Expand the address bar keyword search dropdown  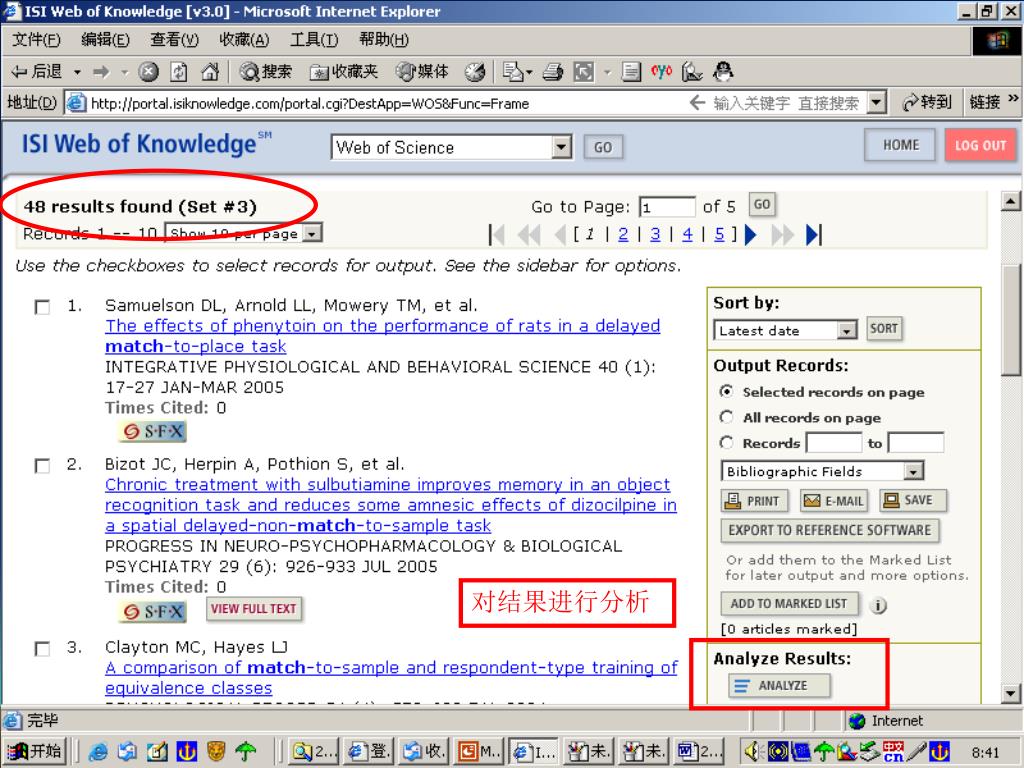(877, 103)
